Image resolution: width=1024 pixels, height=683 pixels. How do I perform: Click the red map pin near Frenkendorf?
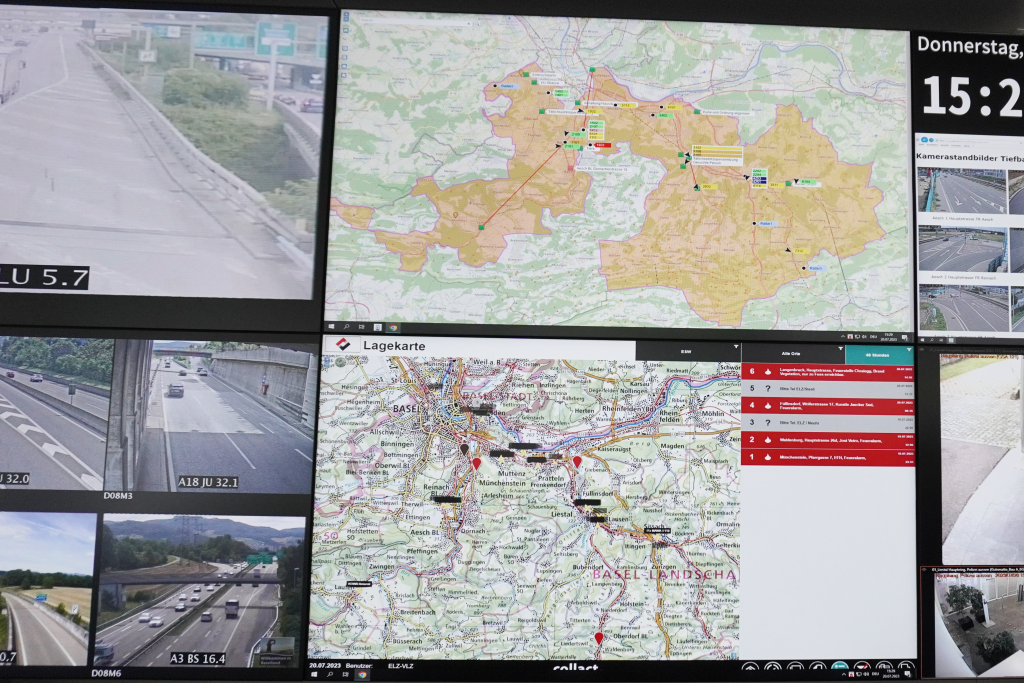pos(577,461)
